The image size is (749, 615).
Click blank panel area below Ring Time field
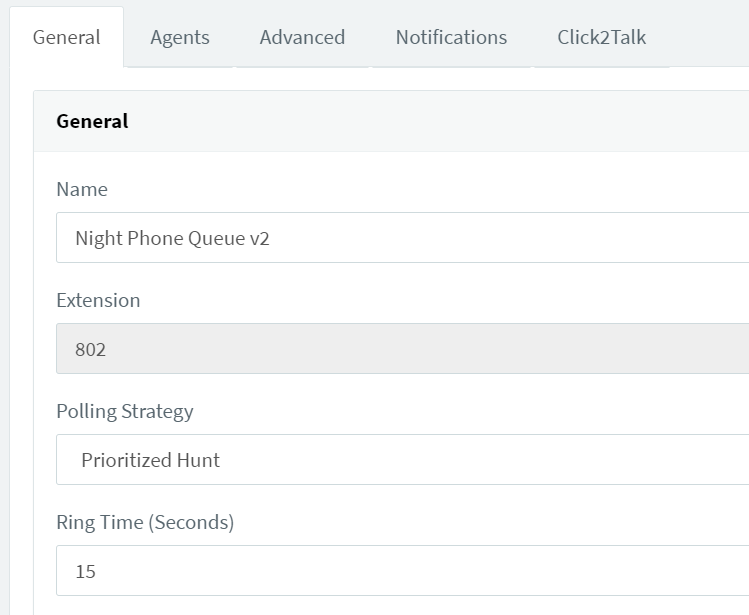point(400,606)
